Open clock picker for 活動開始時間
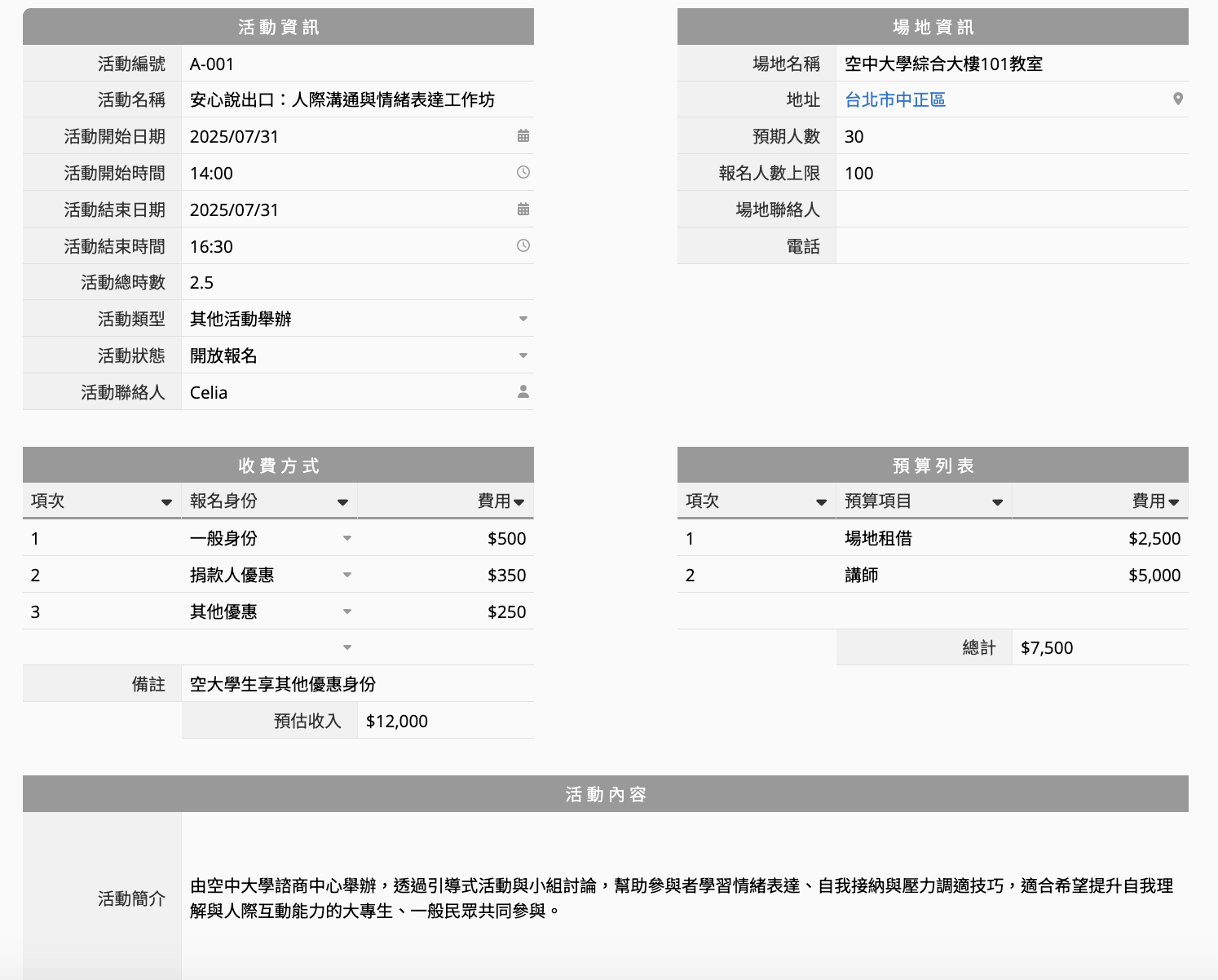The width and height of the screenshot is (1218, 980). pos(523,173)
